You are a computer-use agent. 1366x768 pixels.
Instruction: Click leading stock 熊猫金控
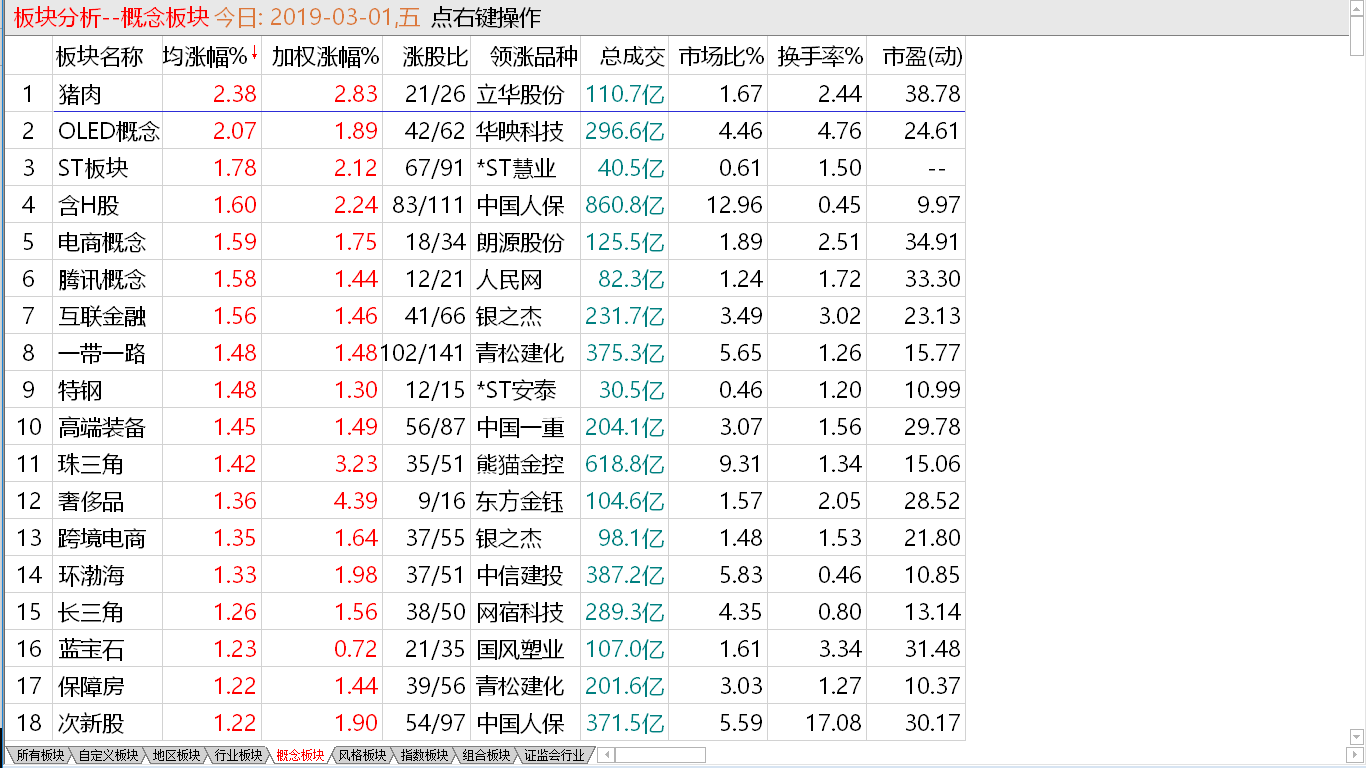pyautogui.click(x=520, y=464)
